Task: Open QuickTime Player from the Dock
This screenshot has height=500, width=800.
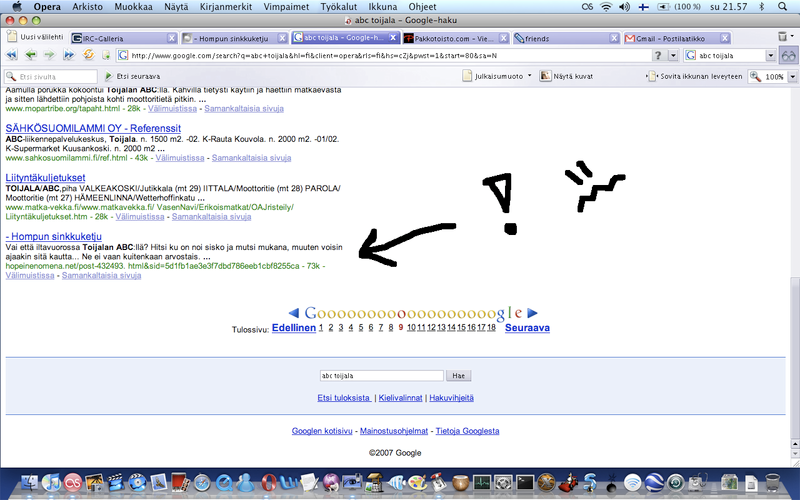Action: coord(224,483)
